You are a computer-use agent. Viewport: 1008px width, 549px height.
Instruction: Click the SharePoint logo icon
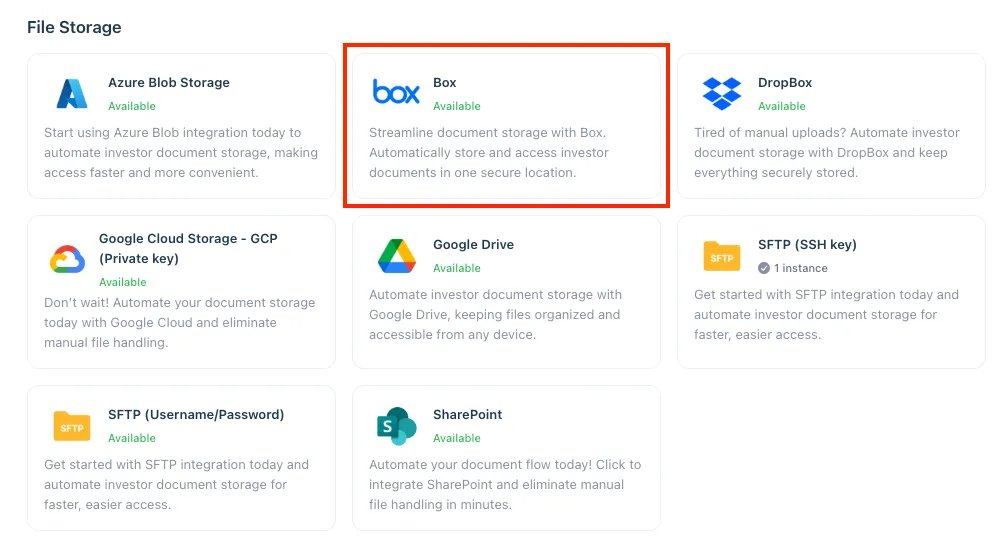click(396, 426)
